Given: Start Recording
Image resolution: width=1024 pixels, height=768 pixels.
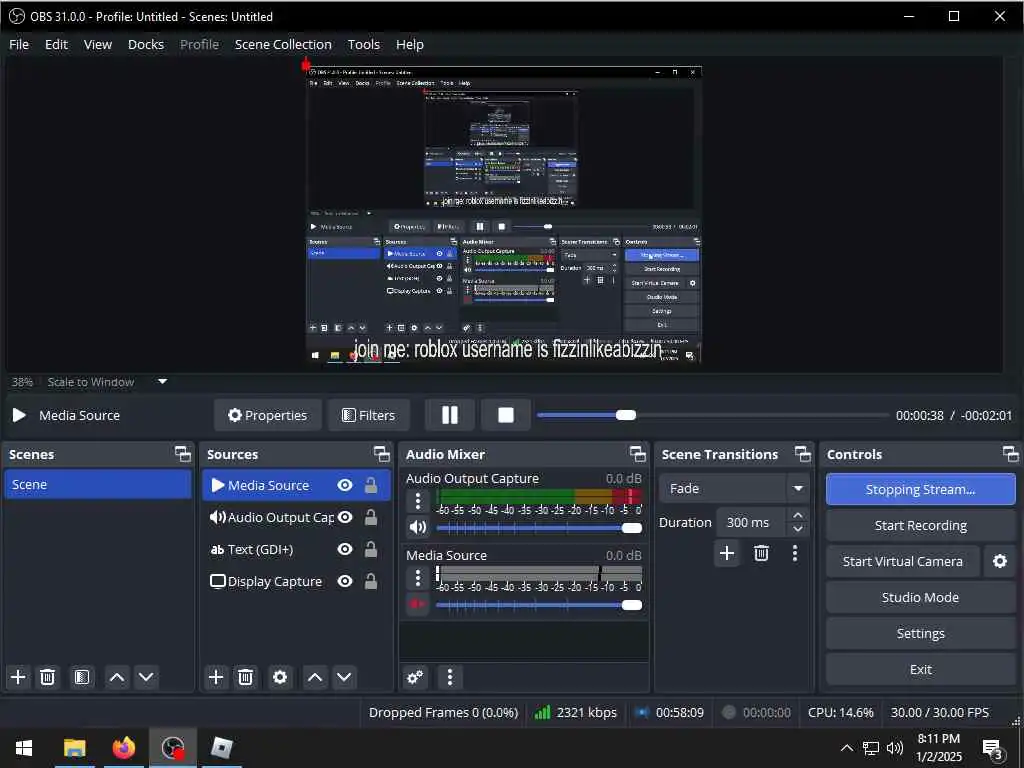Looking at the screenshot, I should (920, 526).
